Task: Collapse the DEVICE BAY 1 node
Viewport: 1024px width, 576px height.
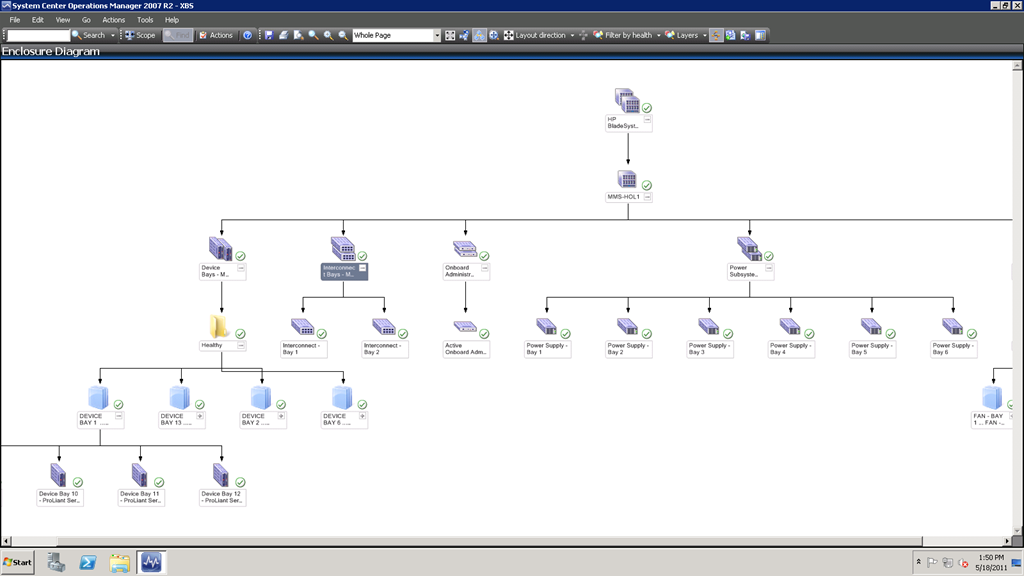Action: (x=119, y=415)
